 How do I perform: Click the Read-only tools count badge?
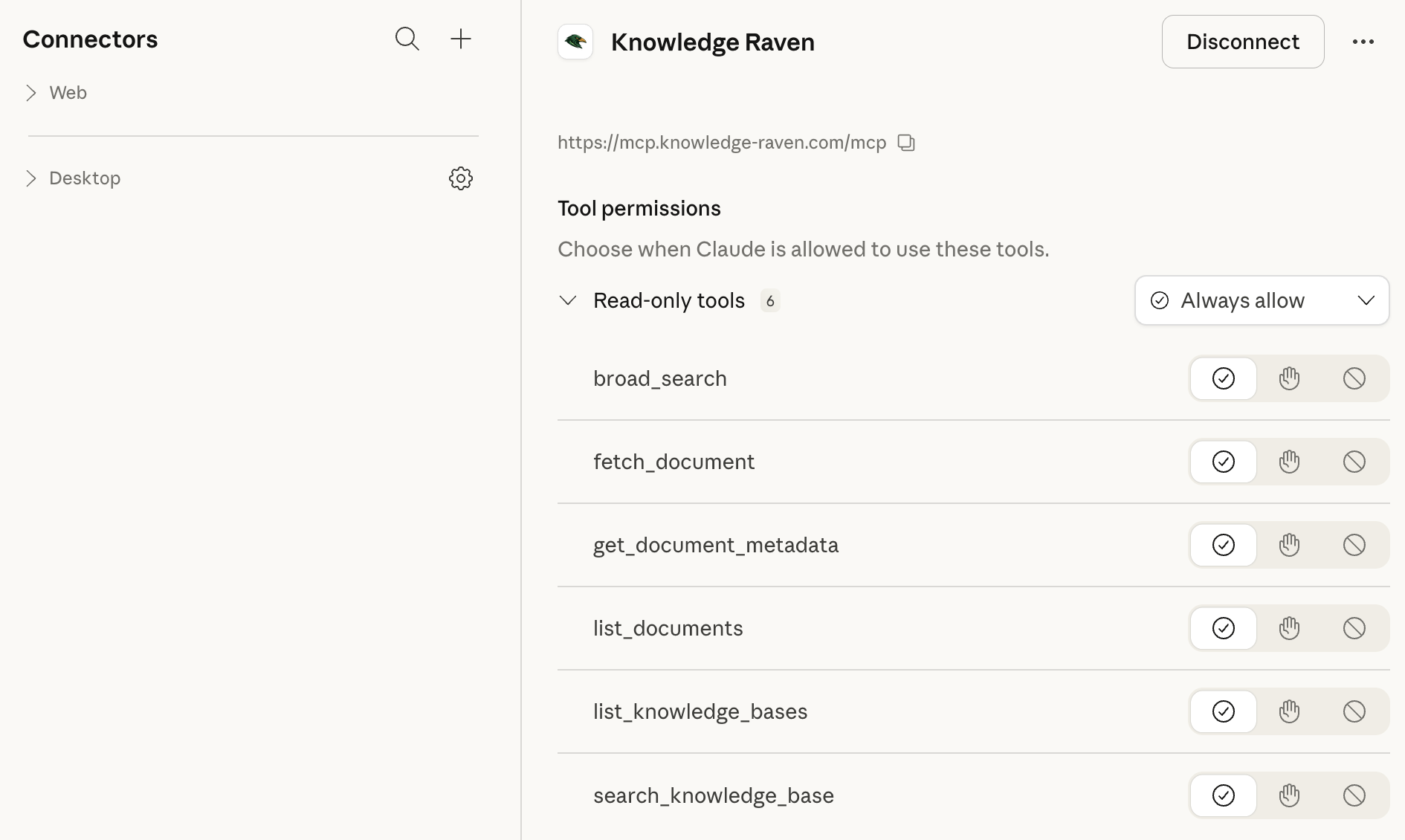[771, 300]
